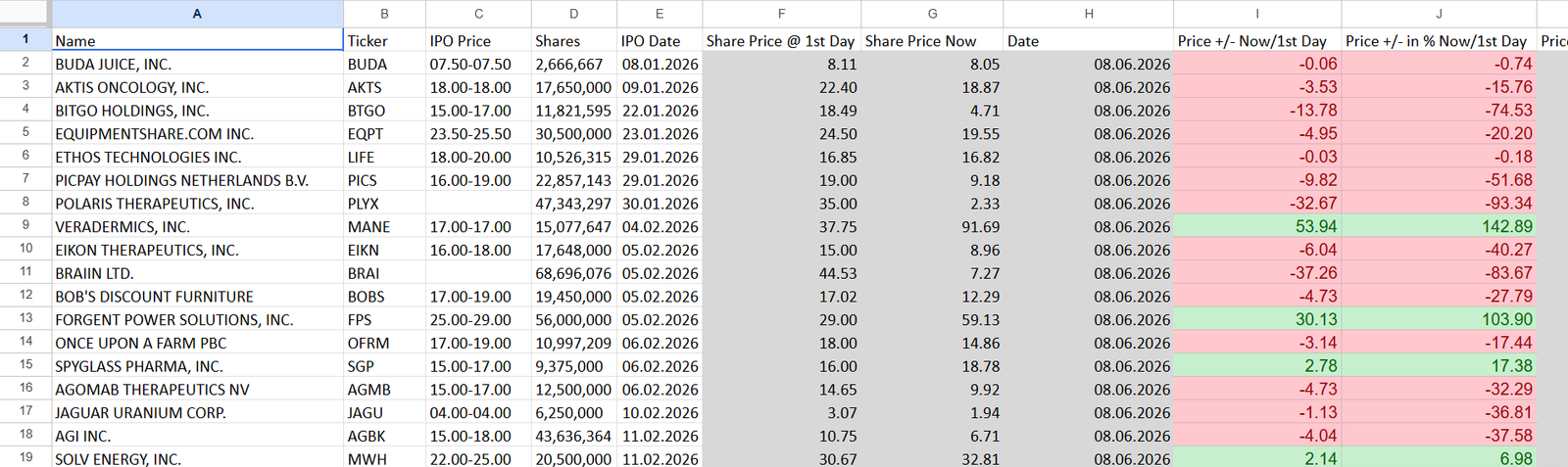The height and width of the screenshot is (467, 1568).
Task: Click the red change value '-37.26'
Action: [1257, 273]
